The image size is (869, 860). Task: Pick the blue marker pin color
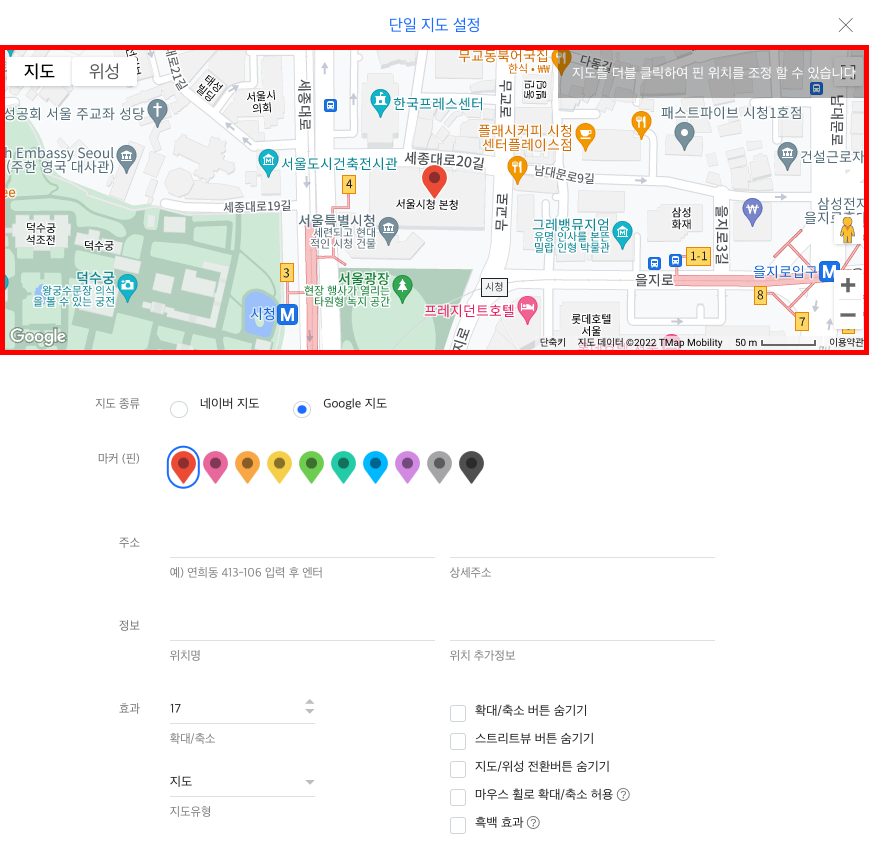[x=375, y=467]
